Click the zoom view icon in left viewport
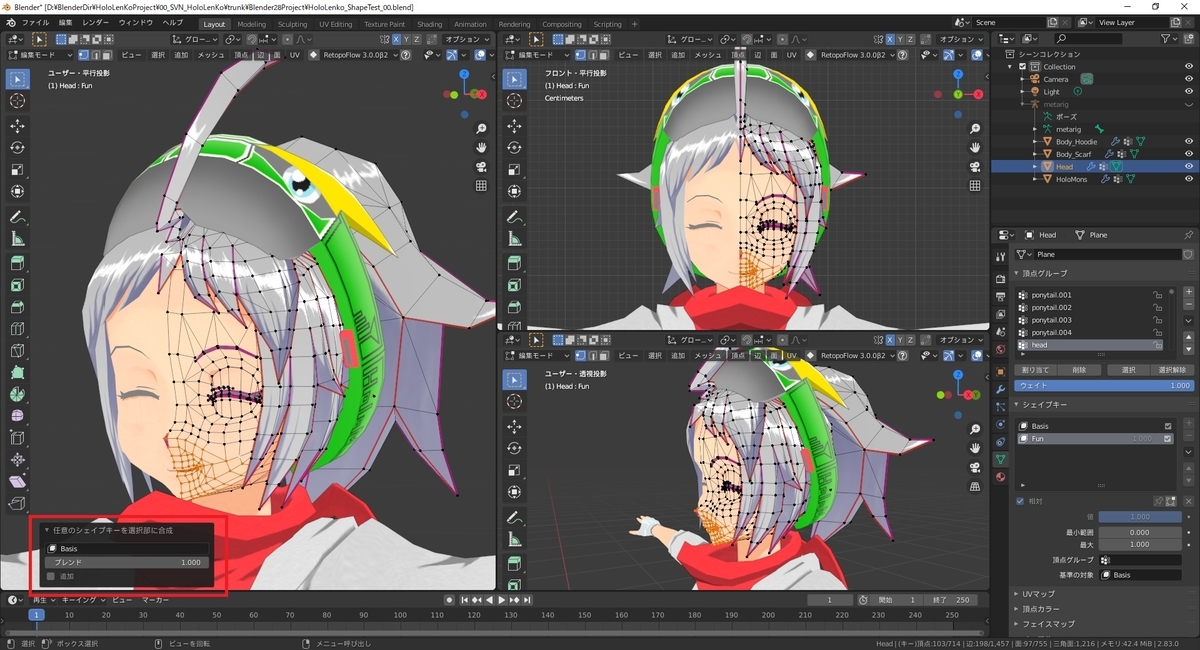The height and width of the screenshot is (650, 1200). (x=480, y=129)
